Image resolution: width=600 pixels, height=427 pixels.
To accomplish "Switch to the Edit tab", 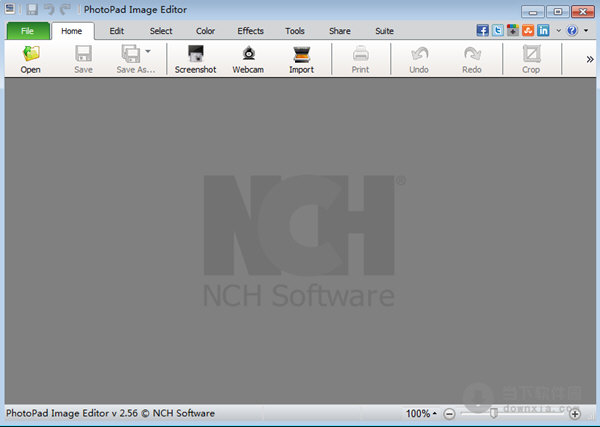I will (117, 31).
